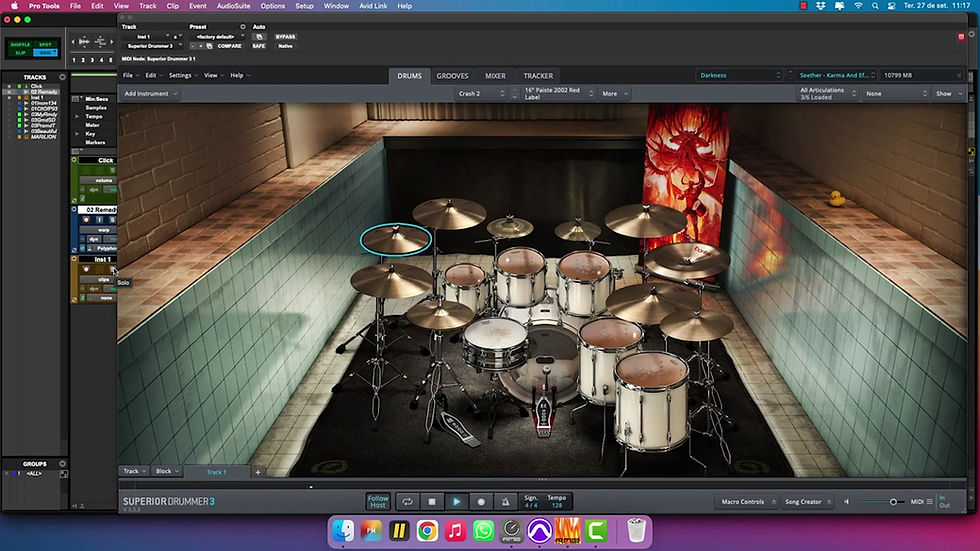Open the MIDI settings list icon
The height and width of the screenshot is (551, 980).
pos(930,502)
